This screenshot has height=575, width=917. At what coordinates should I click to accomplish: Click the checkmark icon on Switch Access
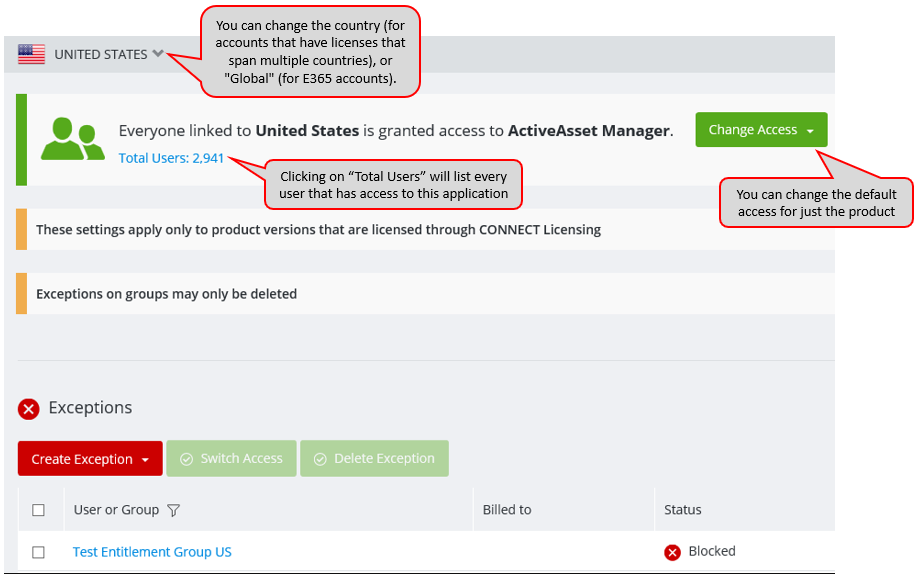(x=187, y=459)
